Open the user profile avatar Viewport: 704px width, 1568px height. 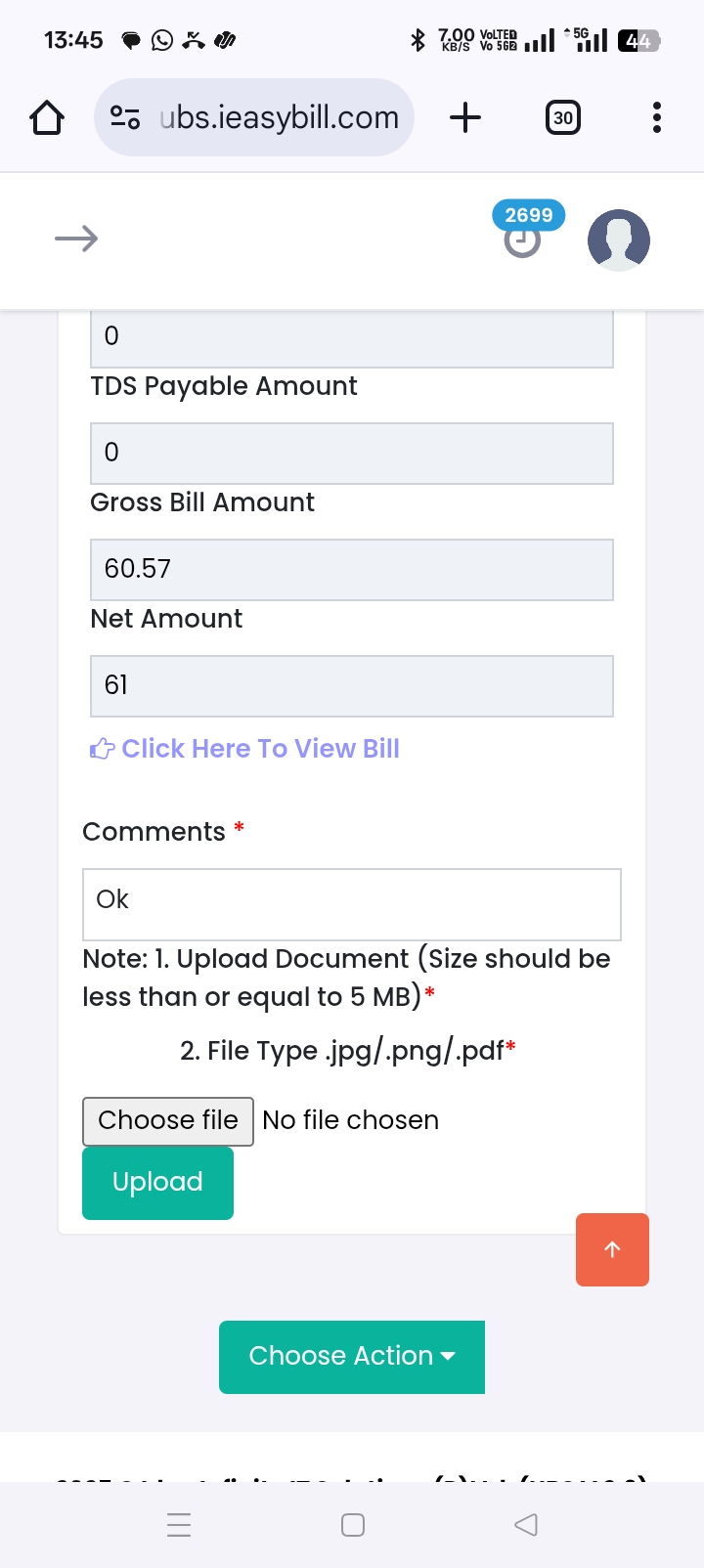[x=618, y=240]
